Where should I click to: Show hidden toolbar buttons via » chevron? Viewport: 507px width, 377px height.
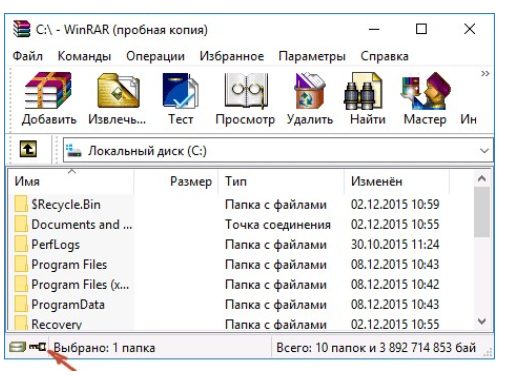(485, 73)
